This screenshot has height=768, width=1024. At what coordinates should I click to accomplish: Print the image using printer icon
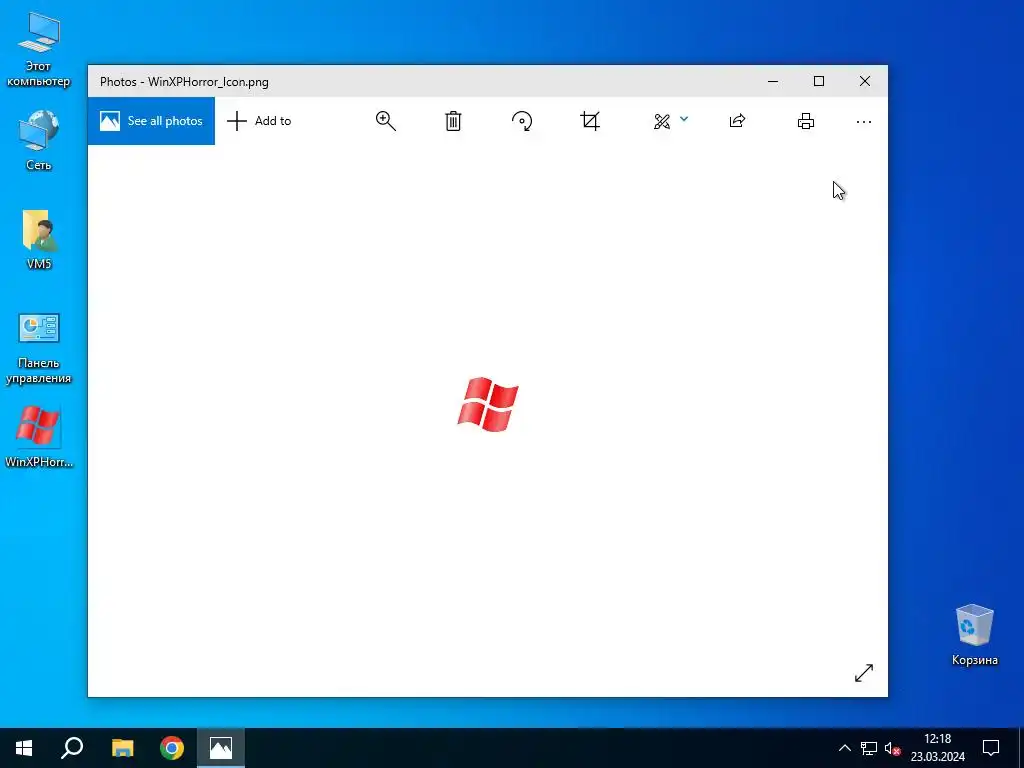(806, 121)
